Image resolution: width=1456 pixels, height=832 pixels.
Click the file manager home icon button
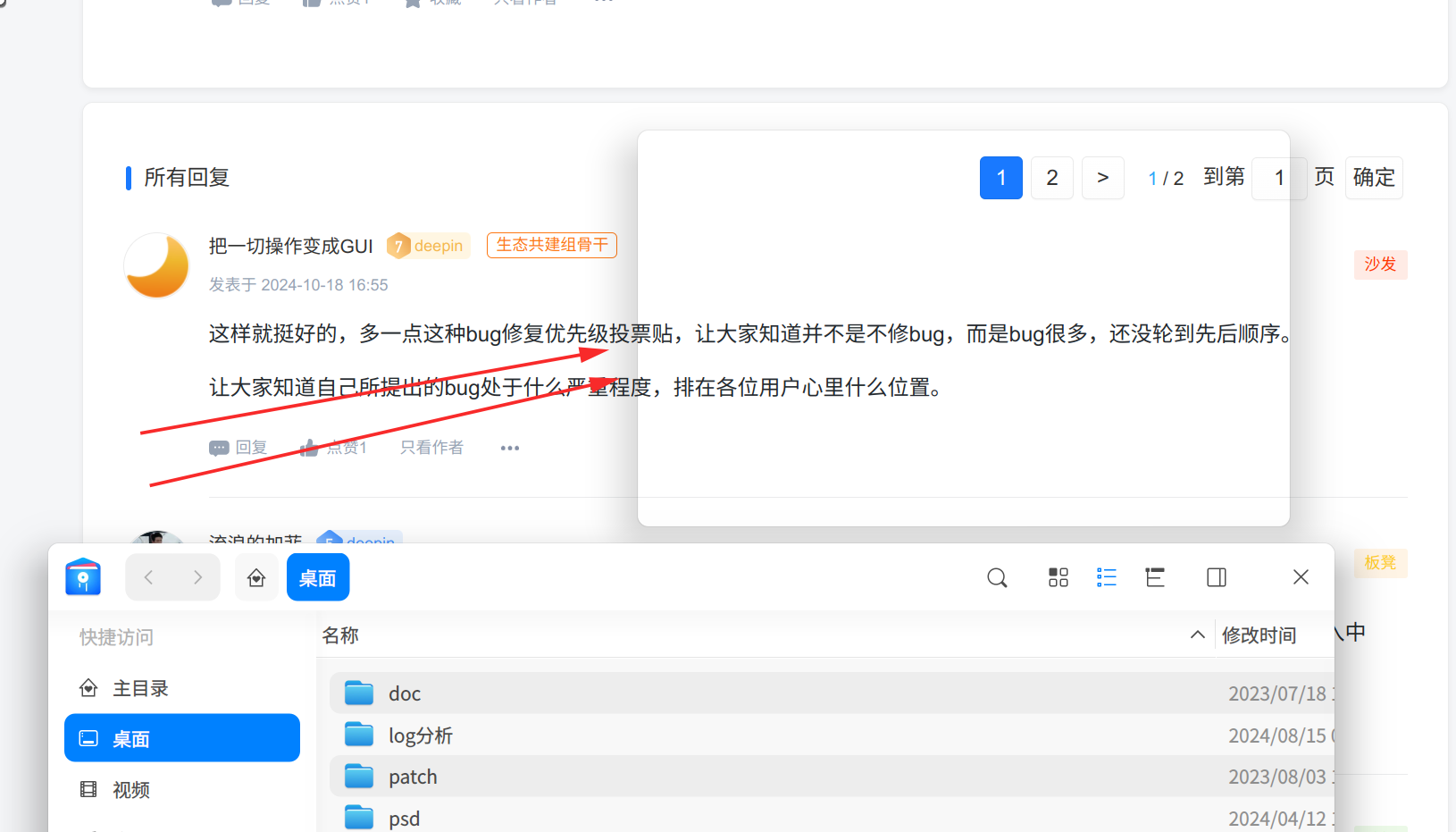(256, 577)
